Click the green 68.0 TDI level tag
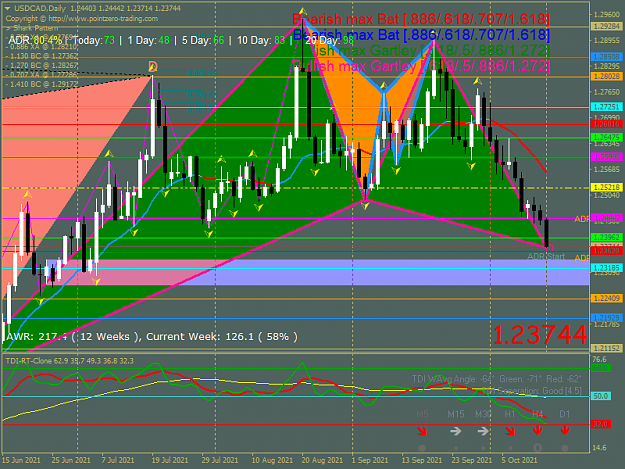The image size is (625, 469). [x=601, y=368]
